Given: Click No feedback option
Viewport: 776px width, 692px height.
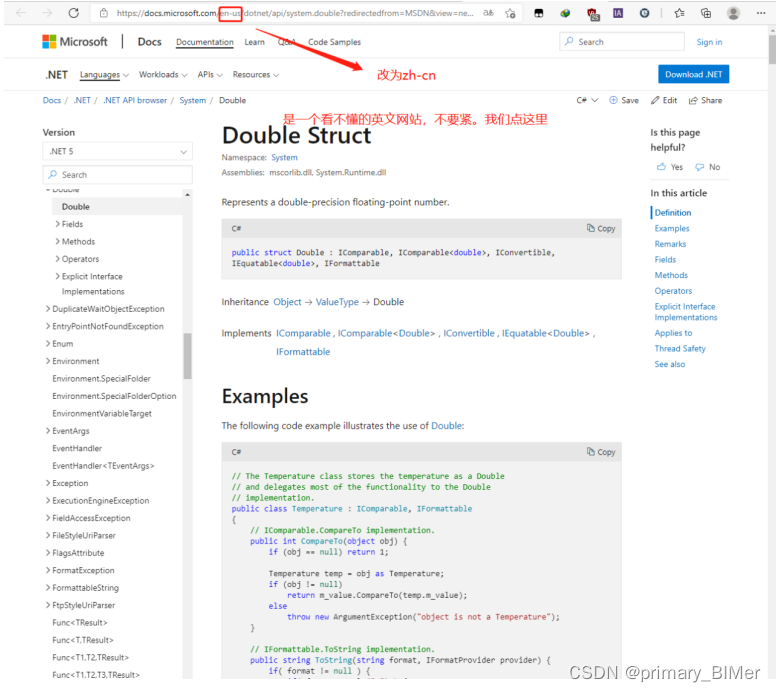Looking at the screenshot, I should tap(707, 167).
